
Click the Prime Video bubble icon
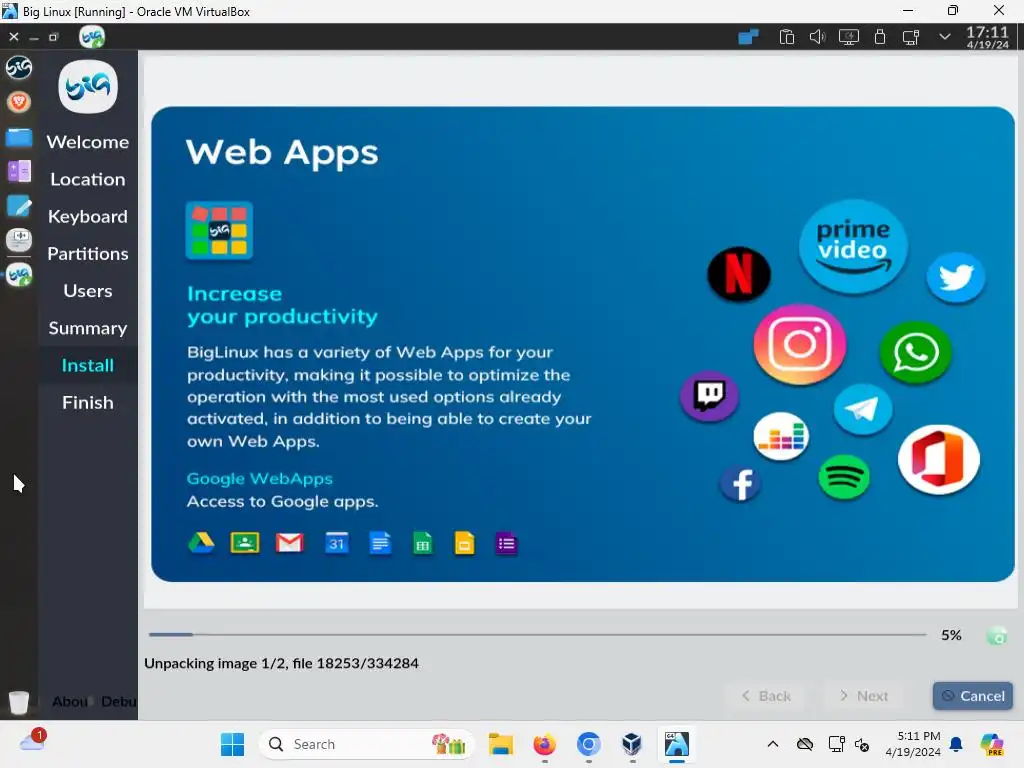pyautogui.click(x=853, y=246)
